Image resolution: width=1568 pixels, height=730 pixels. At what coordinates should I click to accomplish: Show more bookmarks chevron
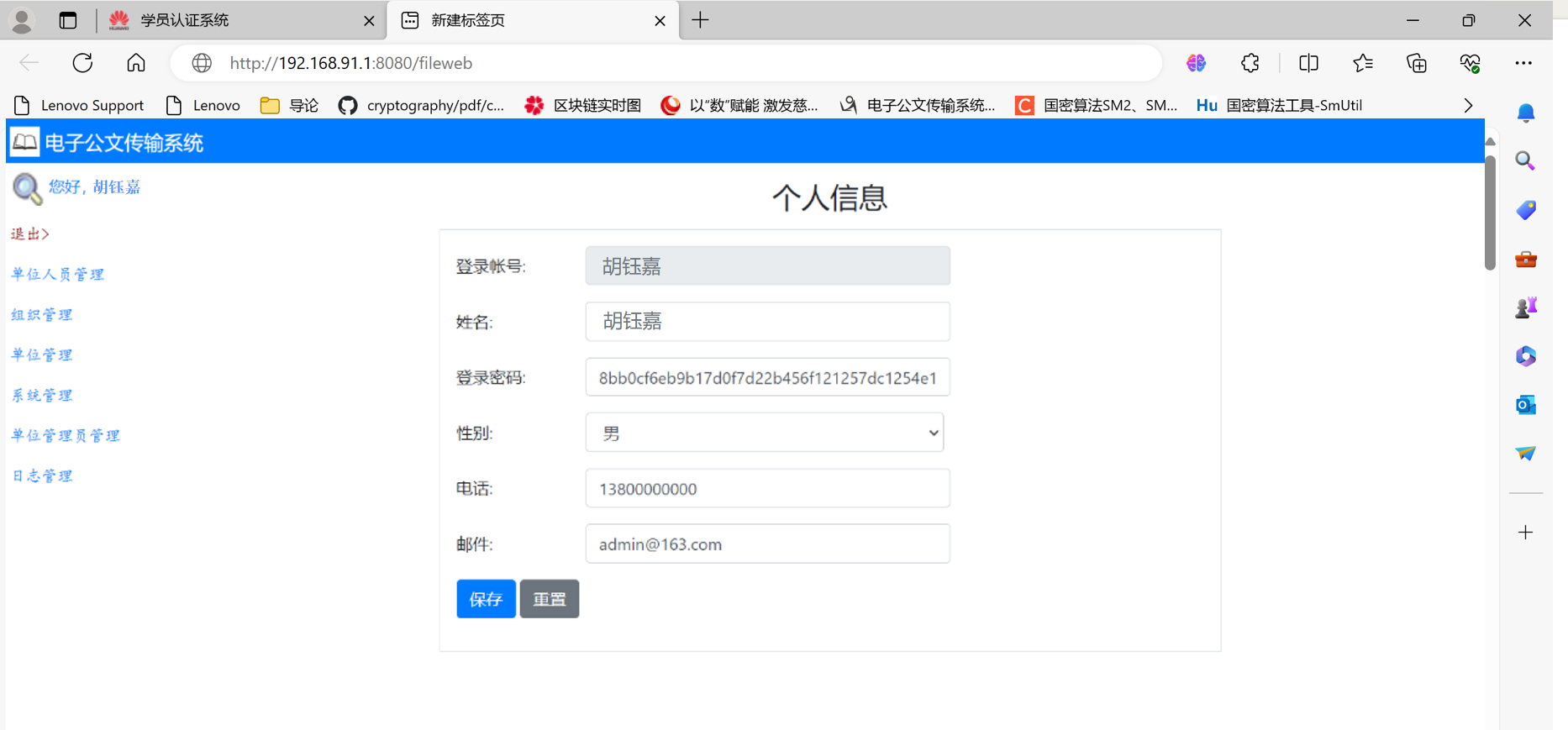click(1468, 105)
